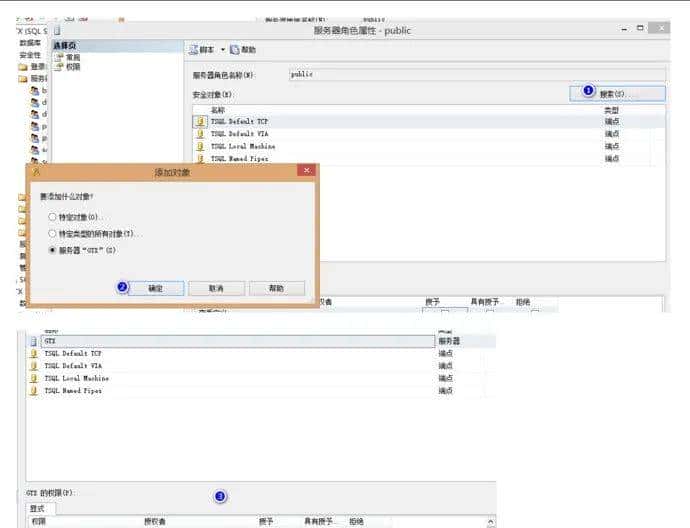
Task: Open the 脚本 dropdown arrow
Action: pos(223,50)
